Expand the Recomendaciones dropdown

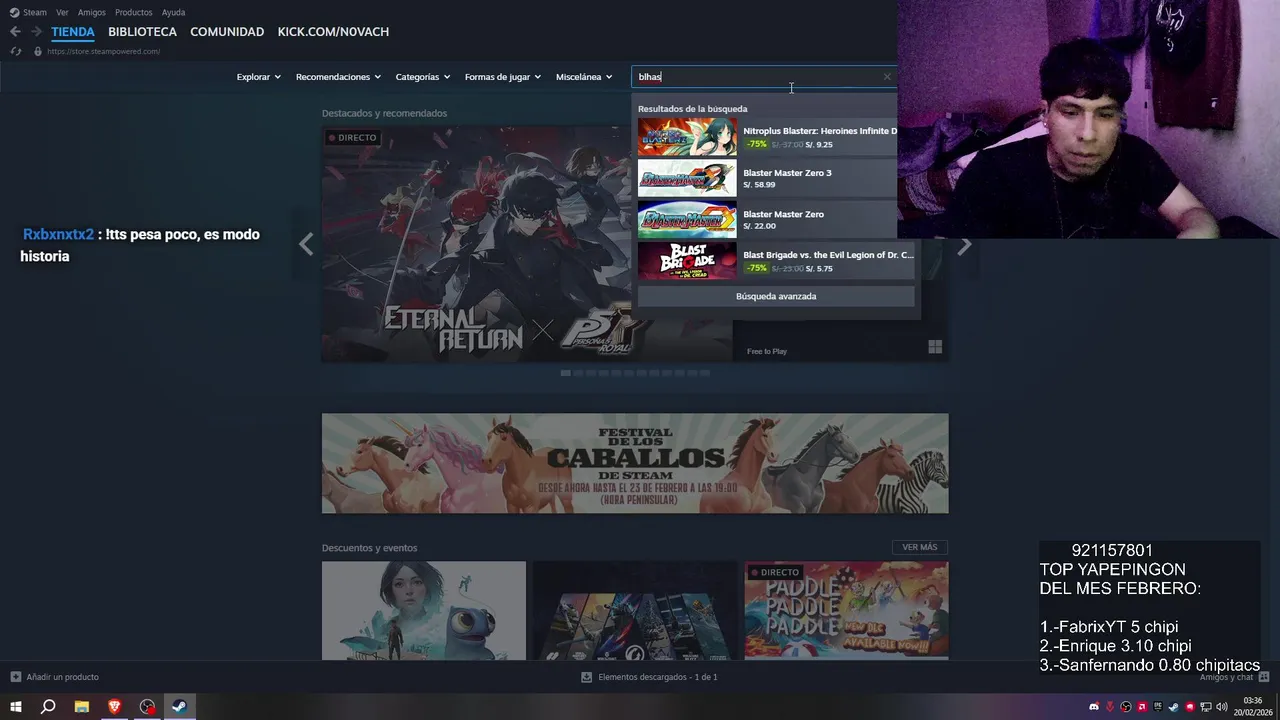(x=338, y=77)
